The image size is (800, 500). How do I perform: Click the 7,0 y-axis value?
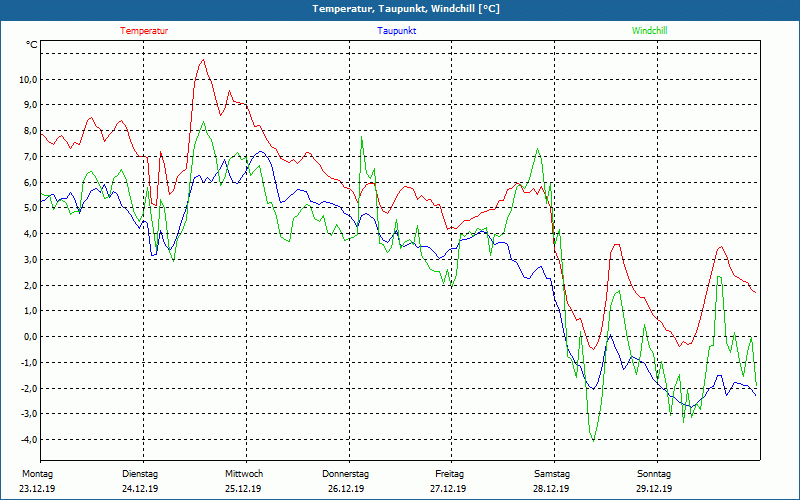point(30,157)
